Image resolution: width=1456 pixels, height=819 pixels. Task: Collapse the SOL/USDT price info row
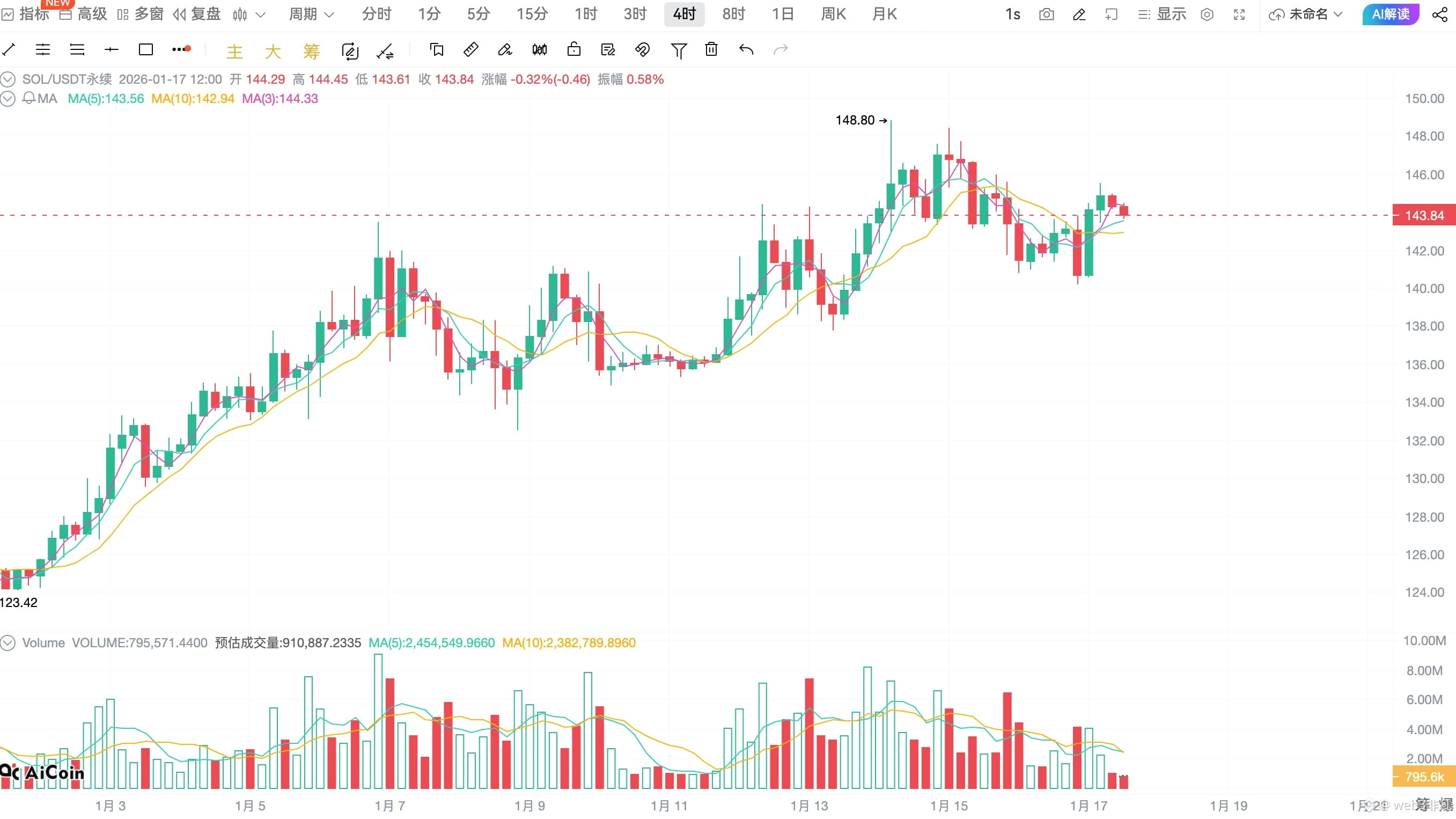pos(8,79)
